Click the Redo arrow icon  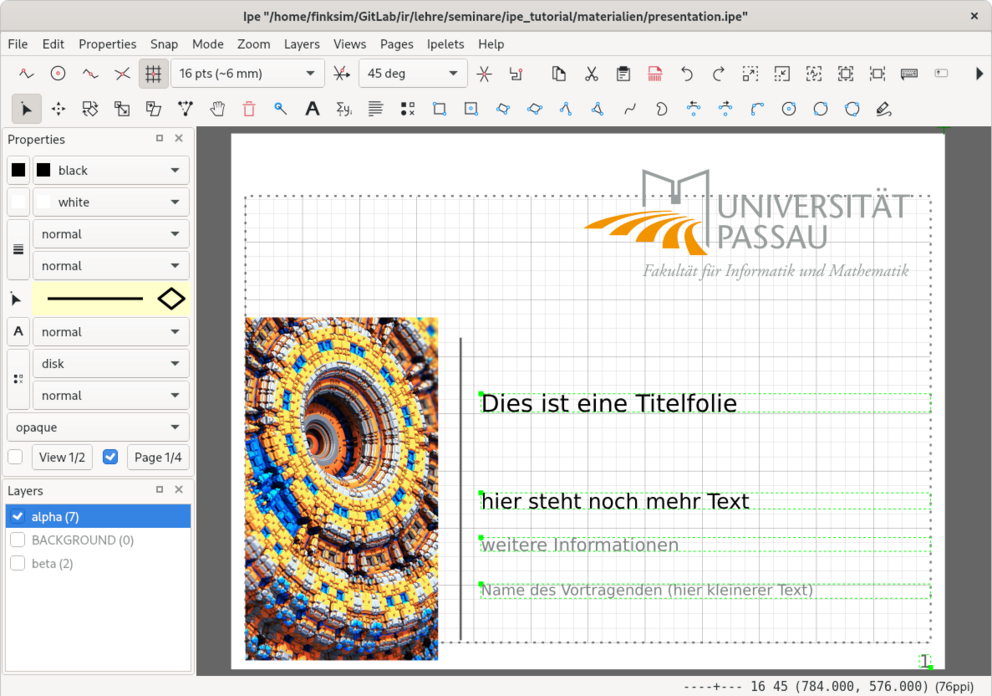(x=718, y=73)
